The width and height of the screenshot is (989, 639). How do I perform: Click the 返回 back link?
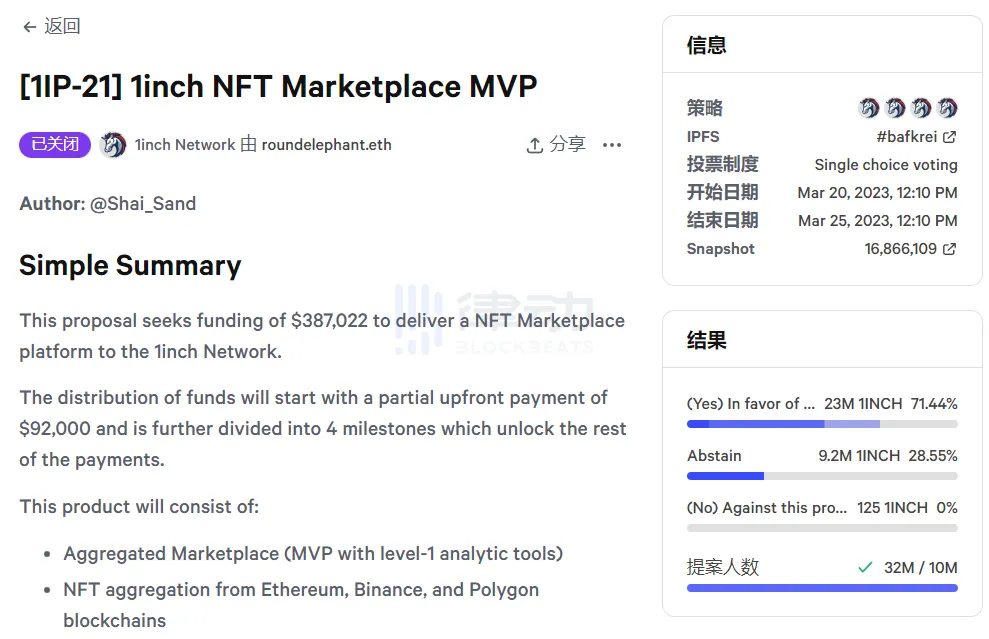pos(62,27)
